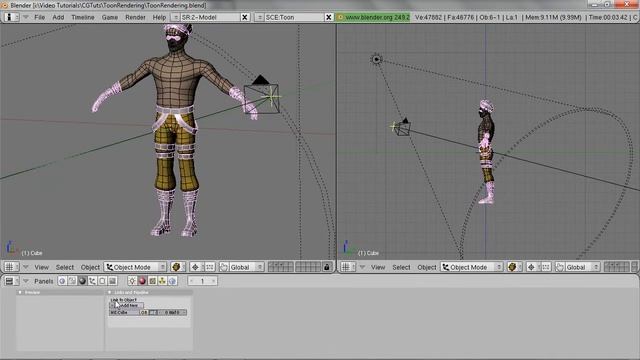
Task: Open Texture buttons sub-context
Action: coord(152,281)
